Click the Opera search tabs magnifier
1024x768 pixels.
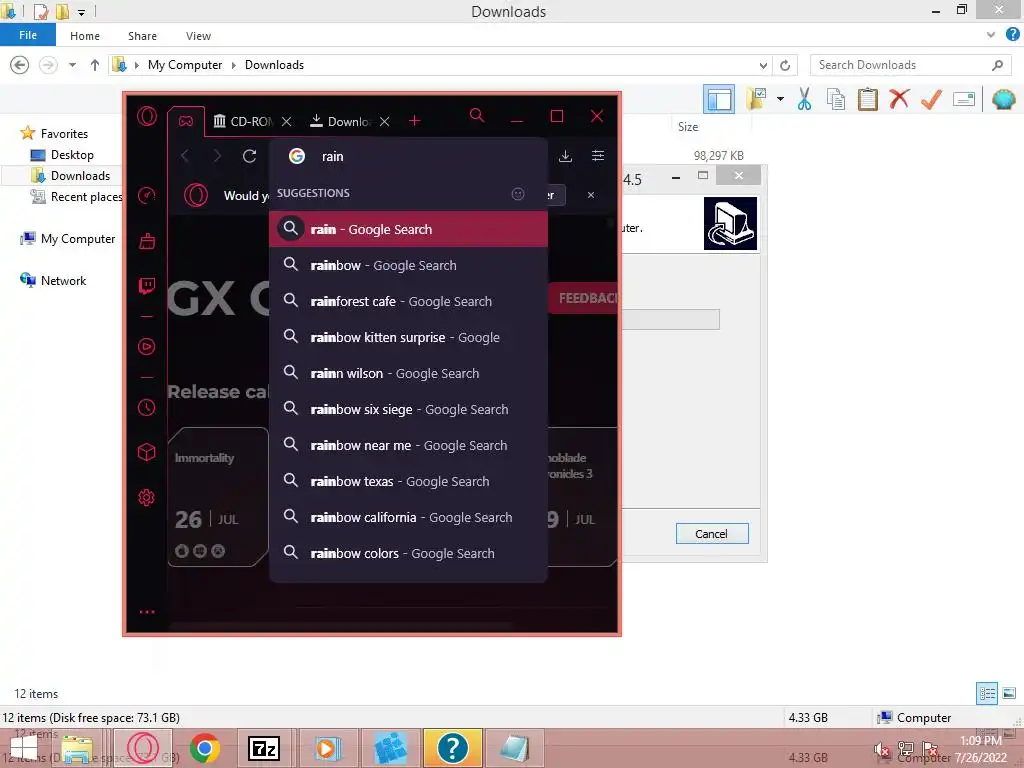pyautogui.click(x=477, y=116)
